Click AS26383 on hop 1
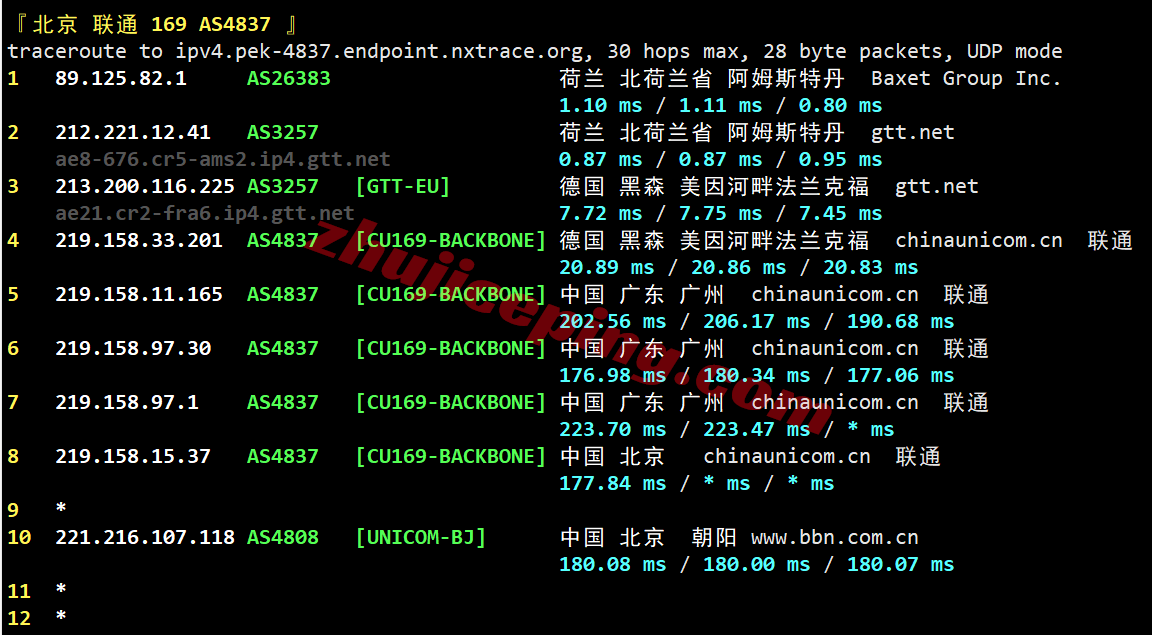This screenshot has height=635, width=1152. point(289,78)
